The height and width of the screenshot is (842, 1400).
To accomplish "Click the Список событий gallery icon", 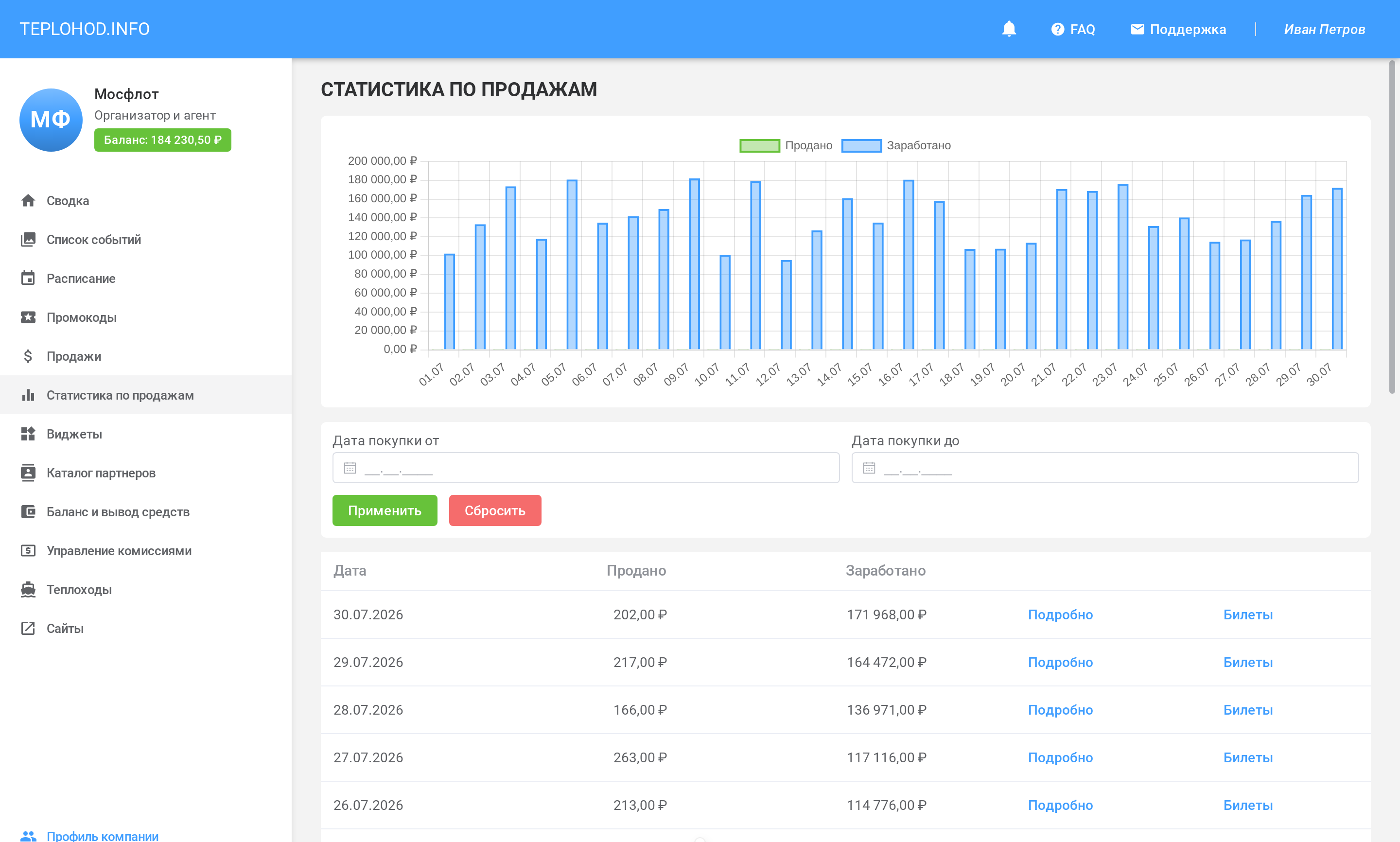I will pos(28,240).
